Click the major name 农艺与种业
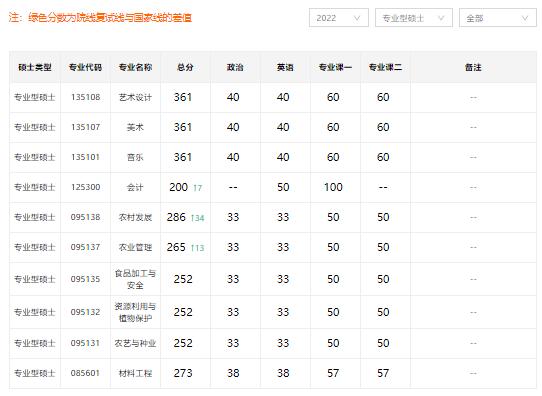Image resolution: width=542 pixels, height=396 pixels. 135,343
